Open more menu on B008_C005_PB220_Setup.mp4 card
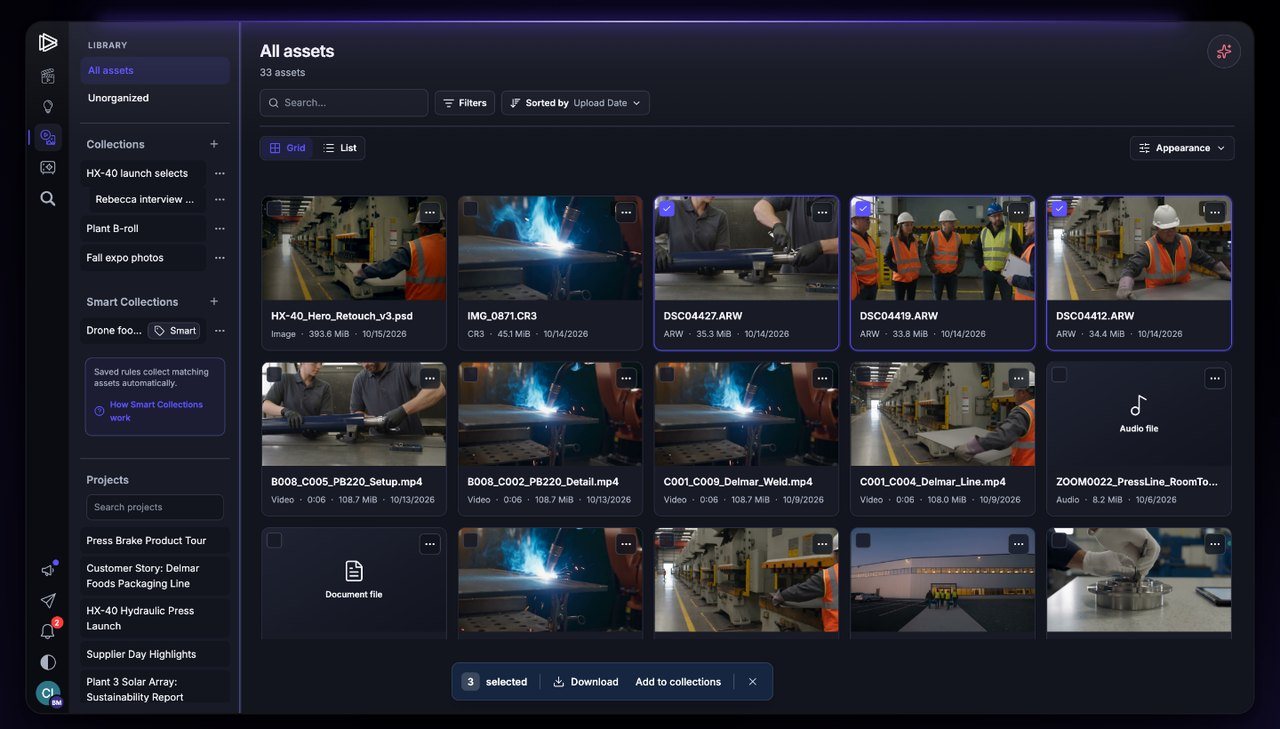The image size is (1280, 729). click(430, 378)
